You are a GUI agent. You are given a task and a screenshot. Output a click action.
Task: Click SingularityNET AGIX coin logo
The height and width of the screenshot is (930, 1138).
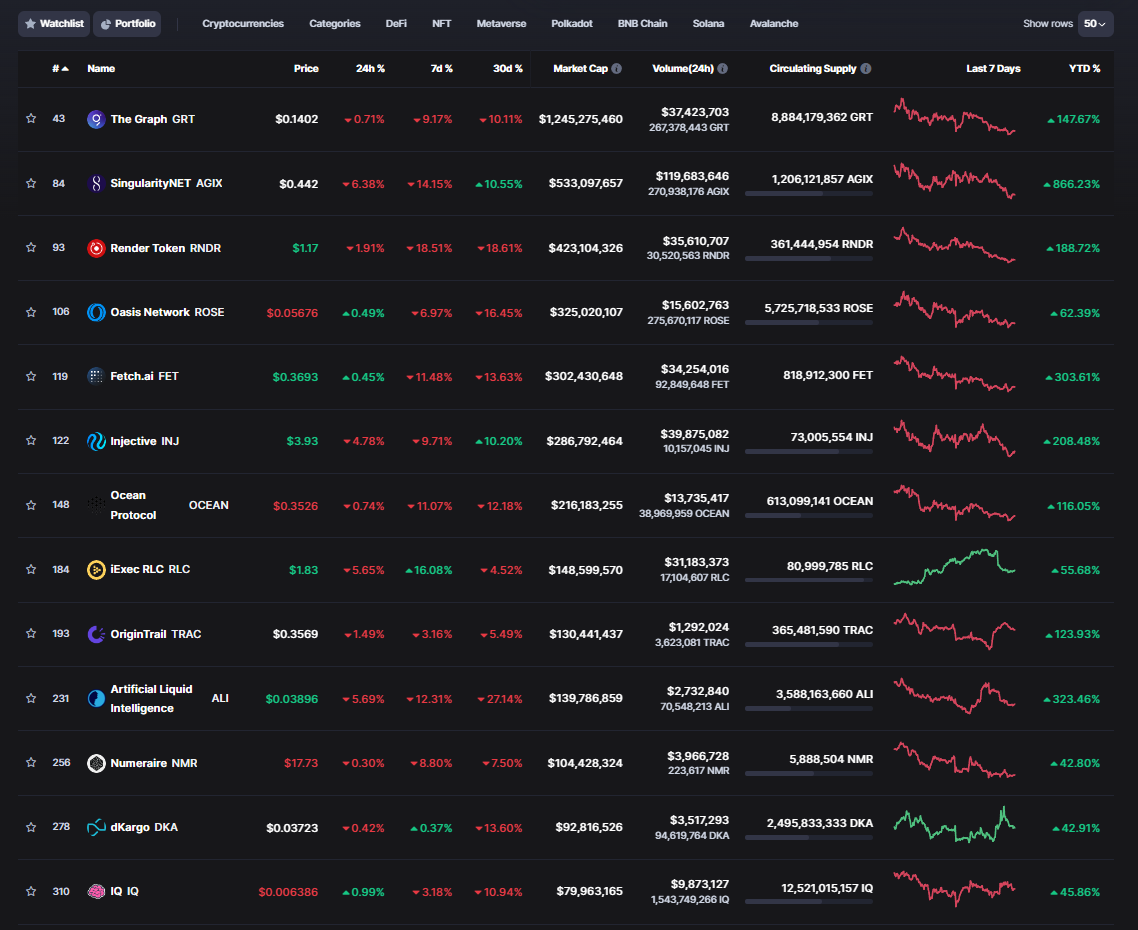click(96, 184)
